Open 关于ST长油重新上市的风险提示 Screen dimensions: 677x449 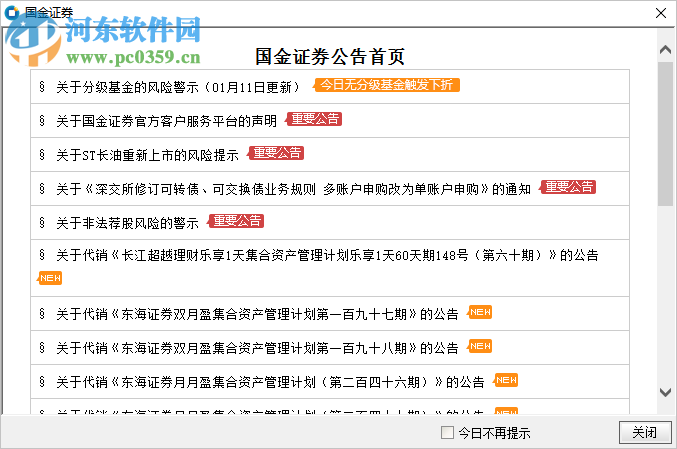(x=147, y=155)
